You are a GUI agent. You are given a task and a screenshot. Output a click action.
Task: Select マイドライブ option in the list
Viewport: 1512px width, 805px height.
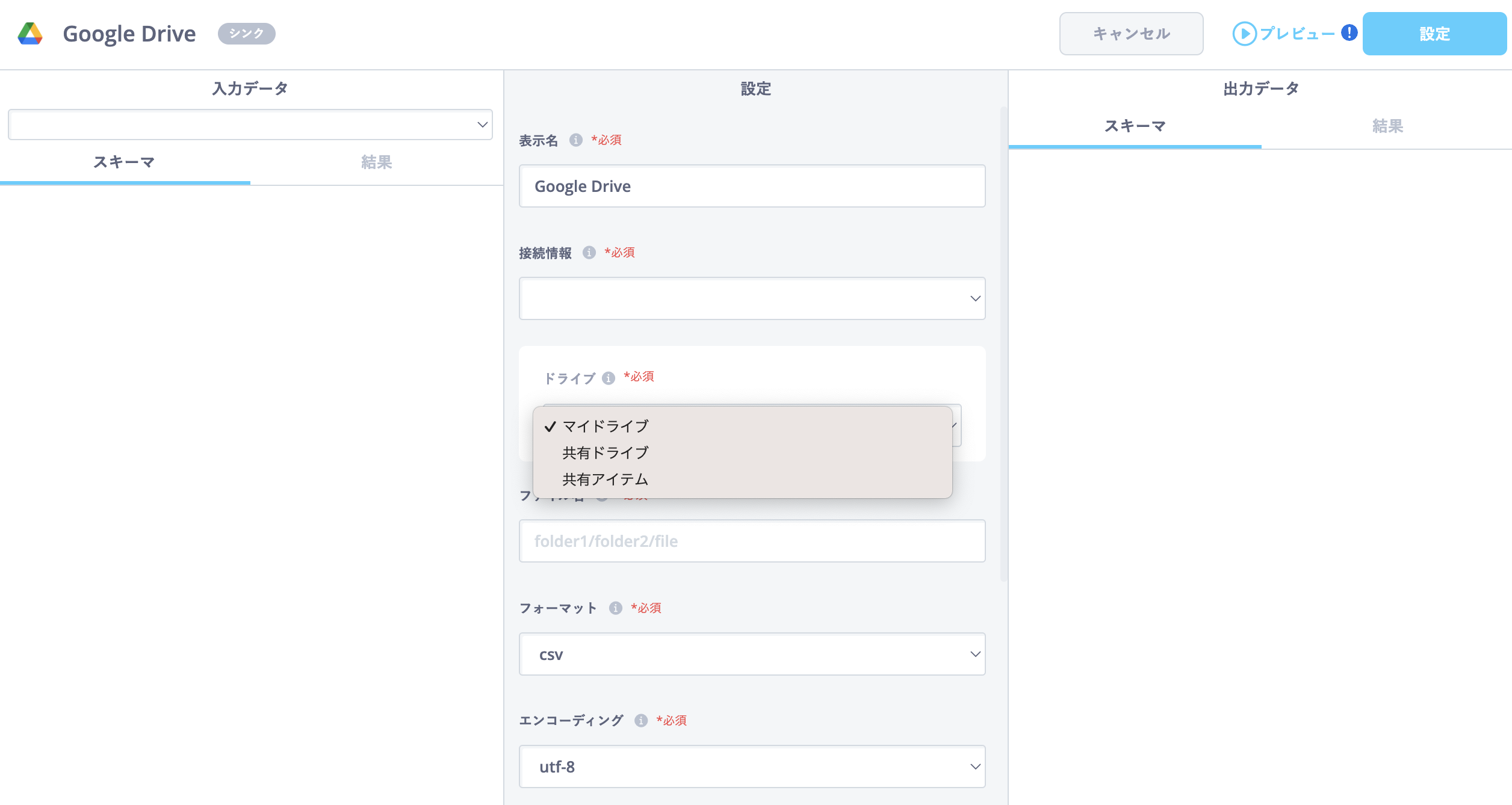742,426
